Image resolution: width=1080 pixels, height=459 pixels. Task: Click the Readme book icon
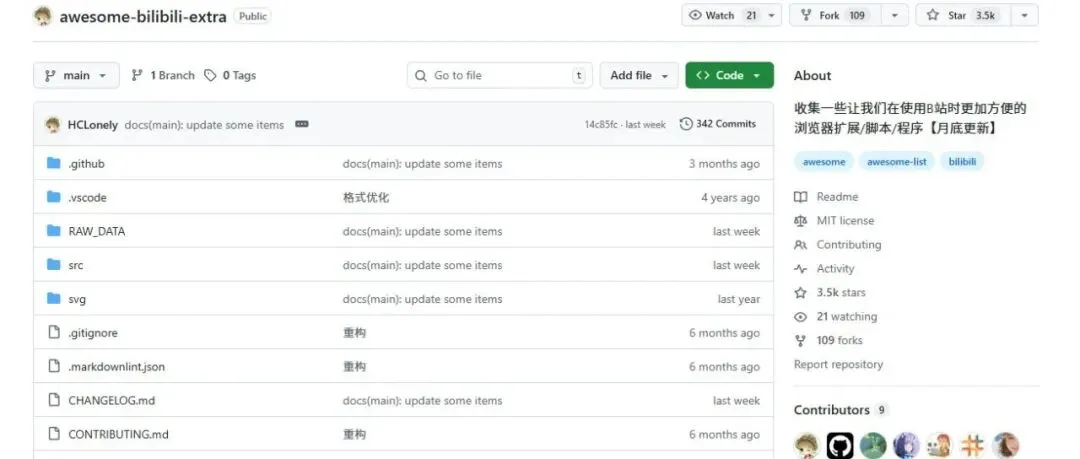point(800,197)
